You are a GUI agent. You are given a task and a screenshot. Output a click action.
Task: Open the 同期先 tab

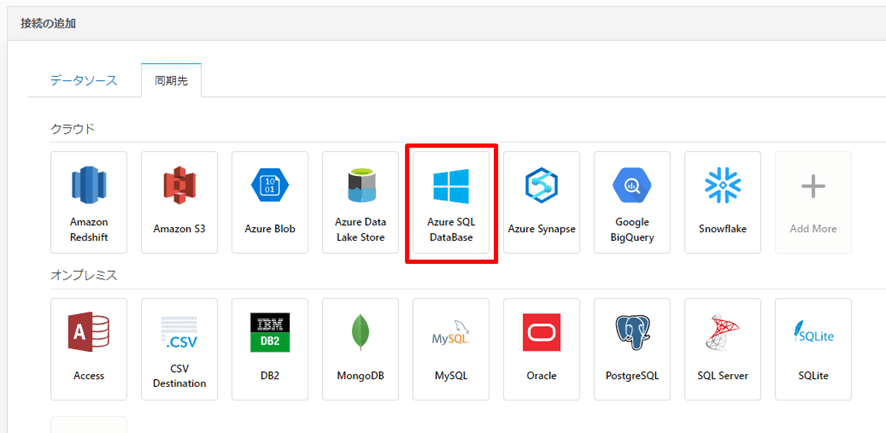tap(171, 80)
